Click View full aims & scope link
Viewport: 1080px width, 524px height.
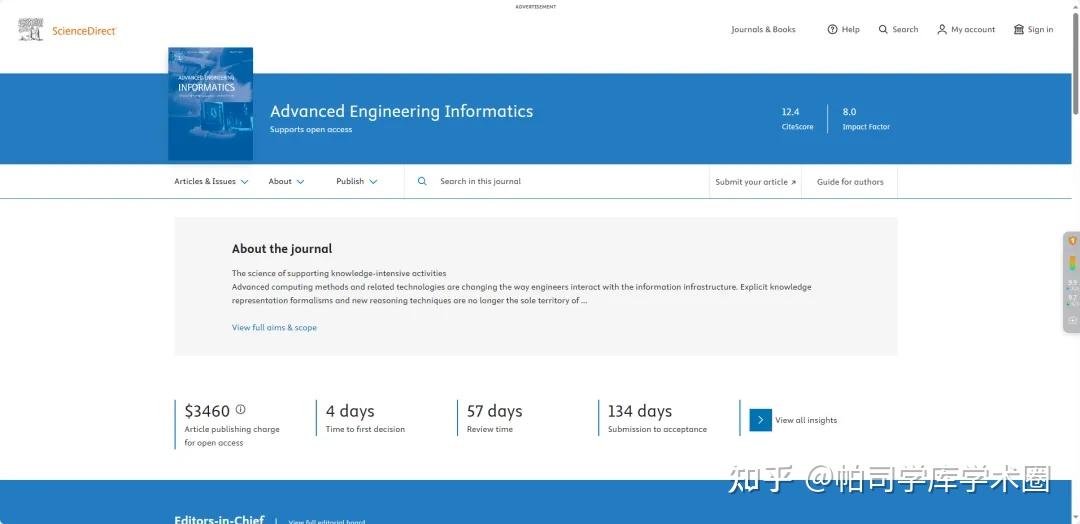click(x=274, y=328)
